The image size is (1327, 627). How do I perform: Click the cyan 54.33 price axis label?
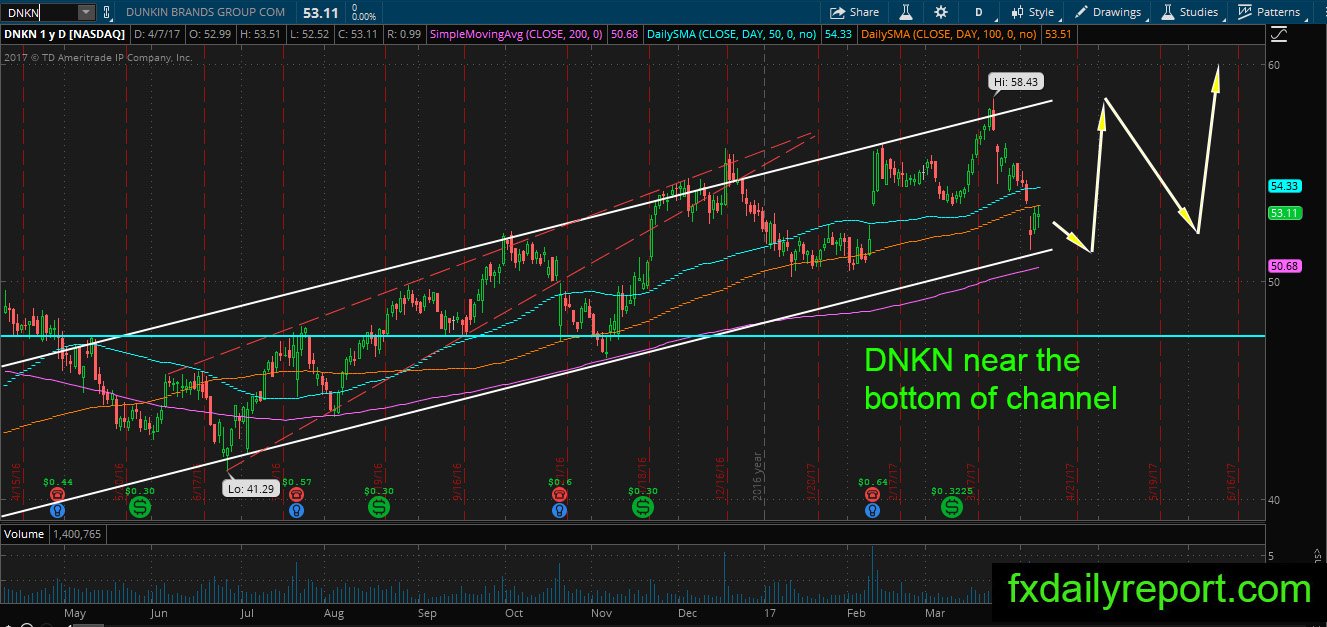(1284, 186)
